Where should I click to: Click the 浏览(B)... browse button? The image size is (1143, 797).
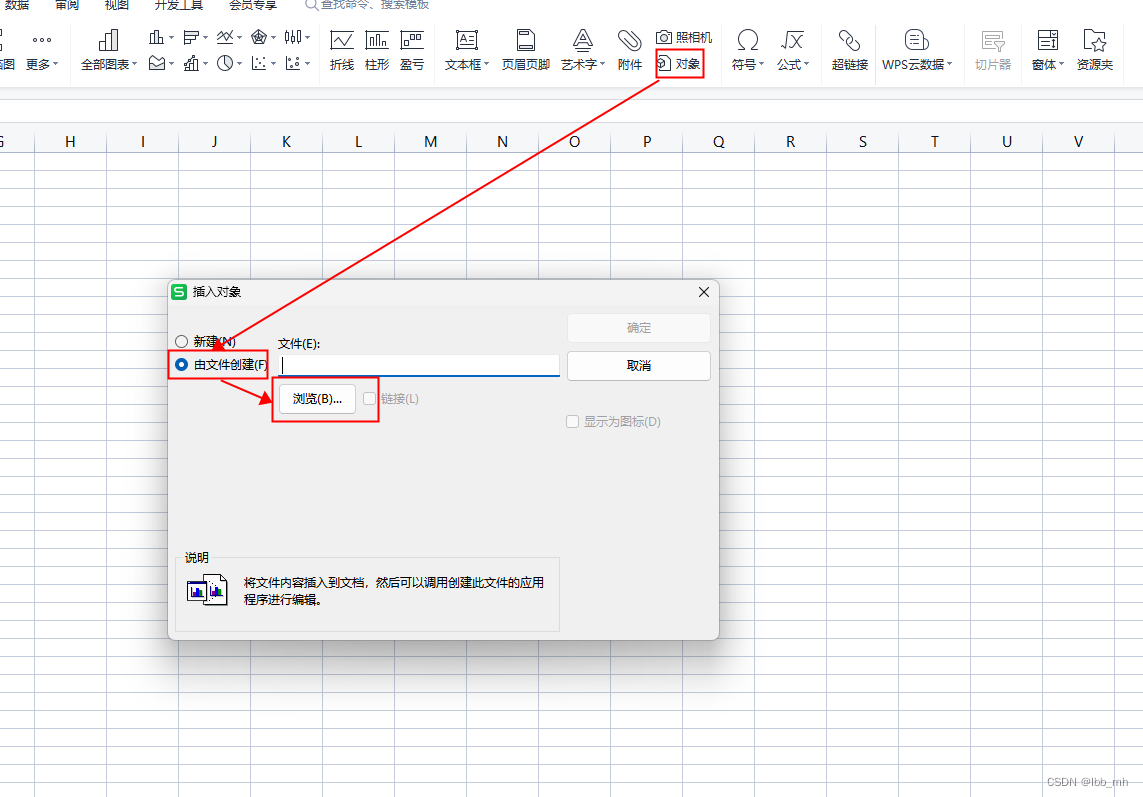point(317,399)
